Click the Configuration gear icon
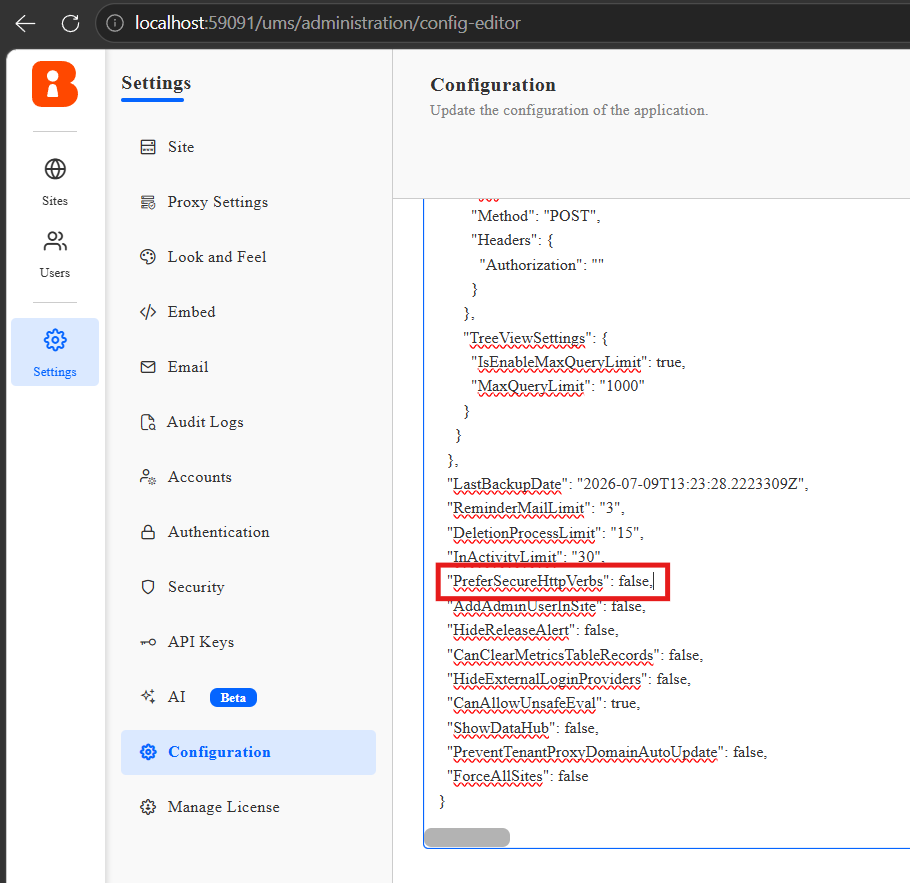910x883 pixels. pos(148,752)
